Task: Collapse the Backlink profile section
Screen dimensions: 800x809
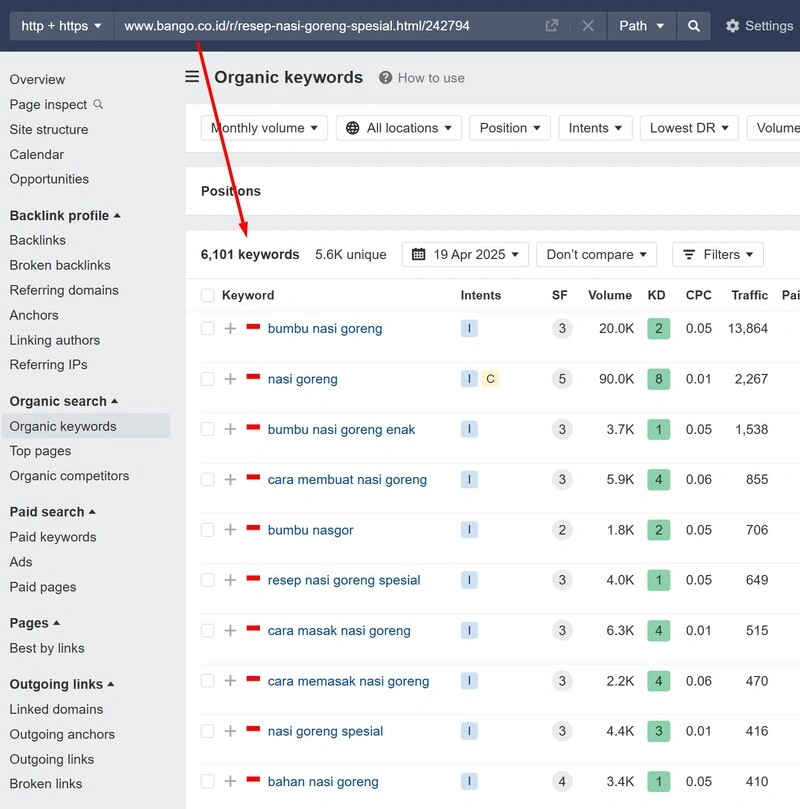Action: tap(65, 216)
